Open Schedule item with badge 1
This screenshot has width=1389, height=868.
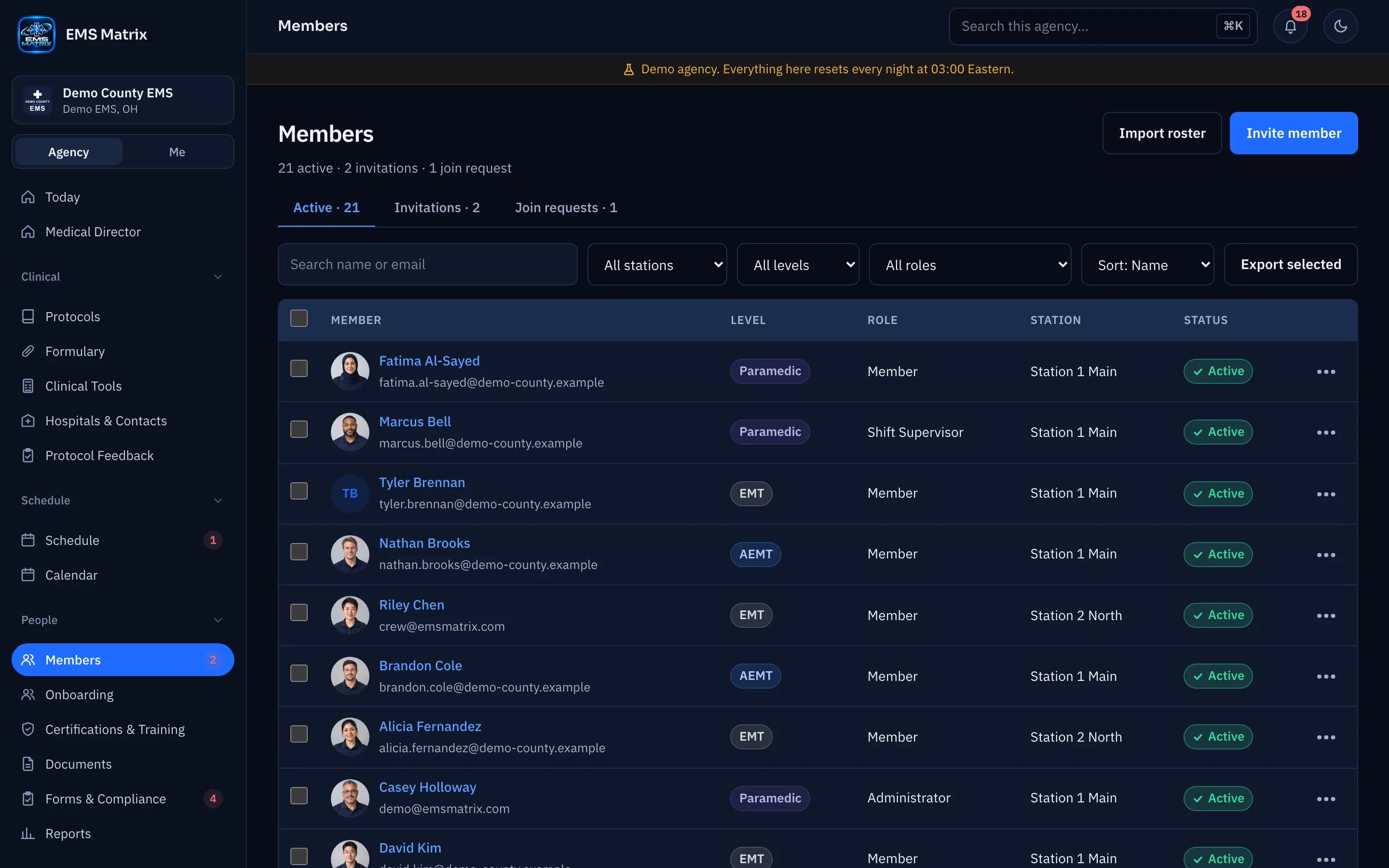(123, 540)
